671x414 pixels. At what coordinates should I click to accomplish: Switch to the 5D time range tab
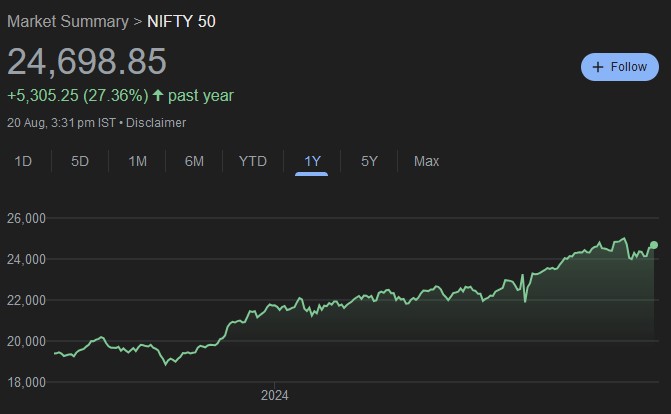point(80,161)
